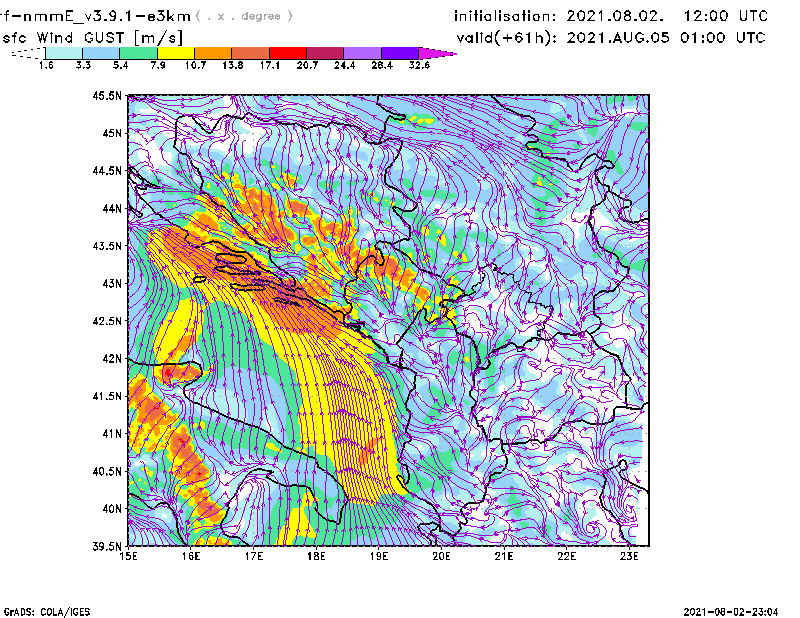This screenshot has width=800, height=618.
Task: Click the yellow 7.9–10.7 legend swatch
Action: pyautogui.click(x=176, y=53)
